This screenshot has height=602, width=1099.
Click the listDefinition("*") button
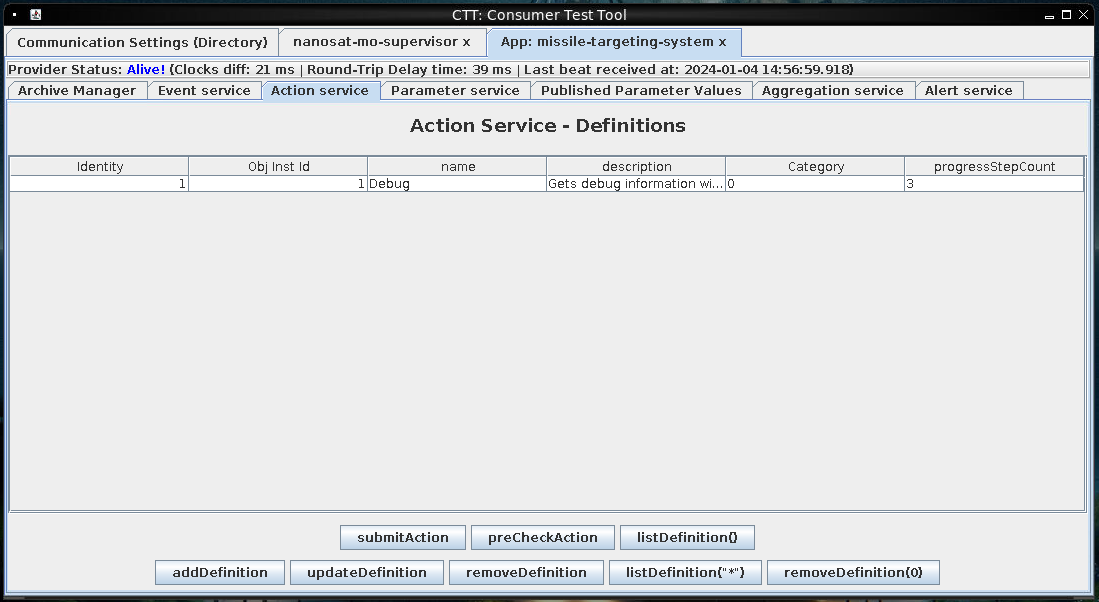pyautogui.click(x=685, y=573)
